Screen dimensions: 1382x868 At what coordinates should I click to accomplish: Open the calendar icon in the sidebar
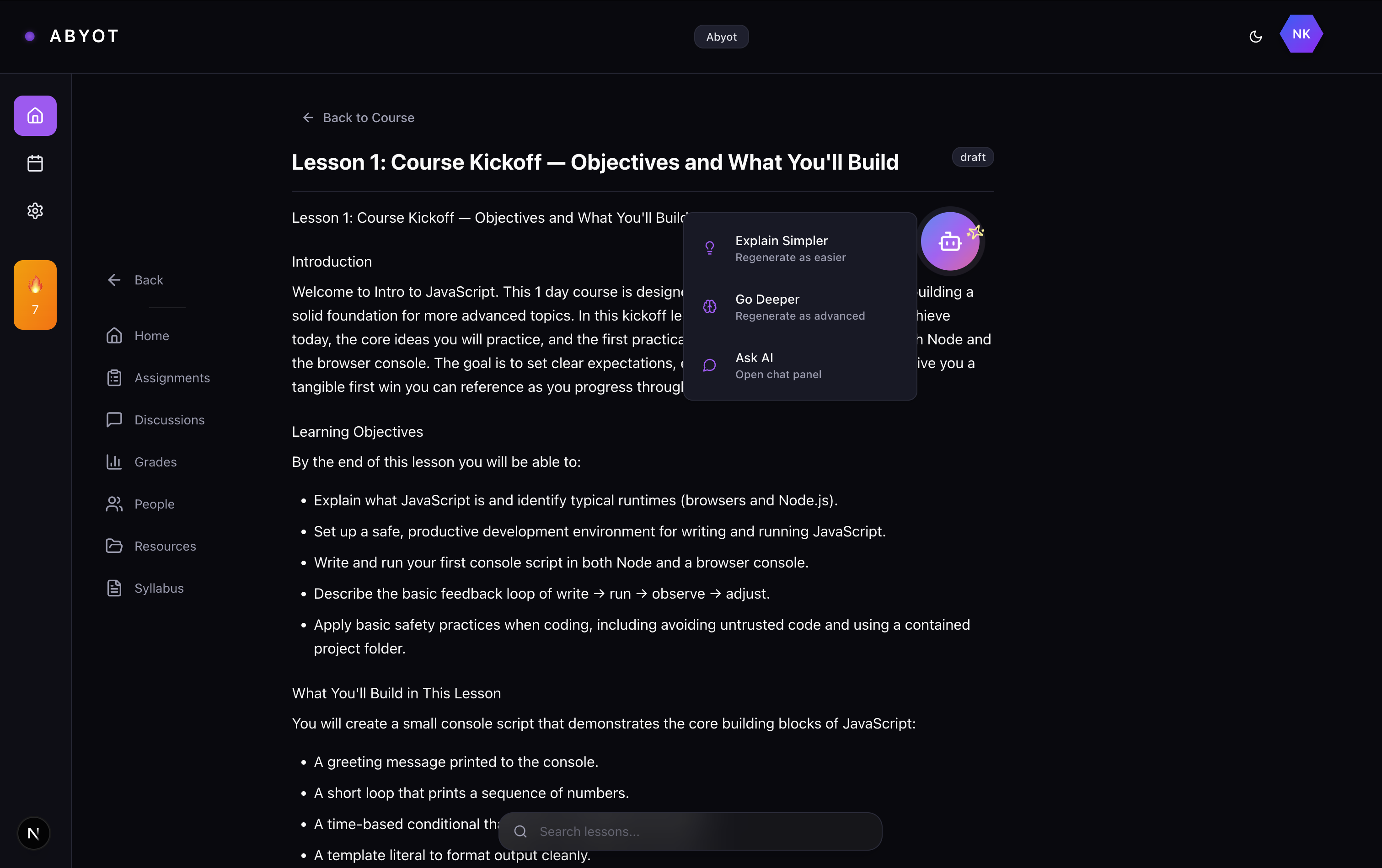point(35,163)
